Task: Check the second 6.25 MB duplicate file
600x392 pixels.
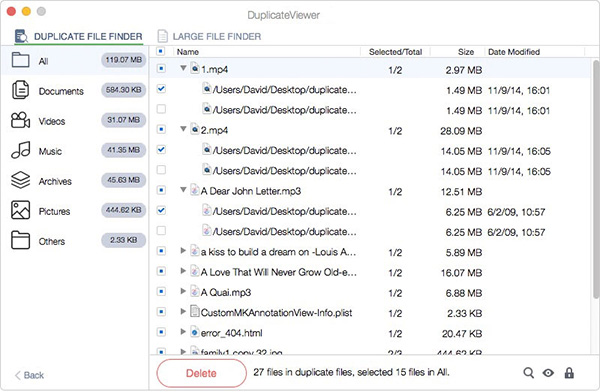Action: coord(161,231)
